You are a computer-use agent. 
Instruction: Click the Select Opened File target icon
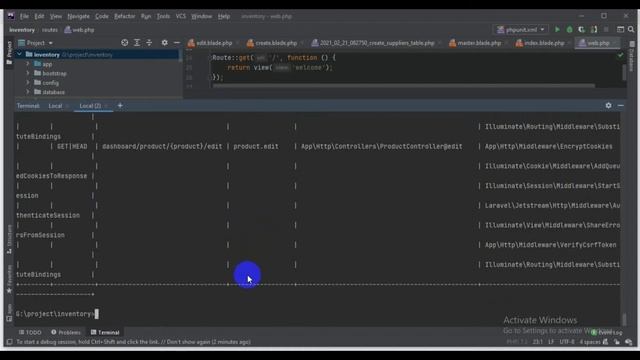pos(124,42)
